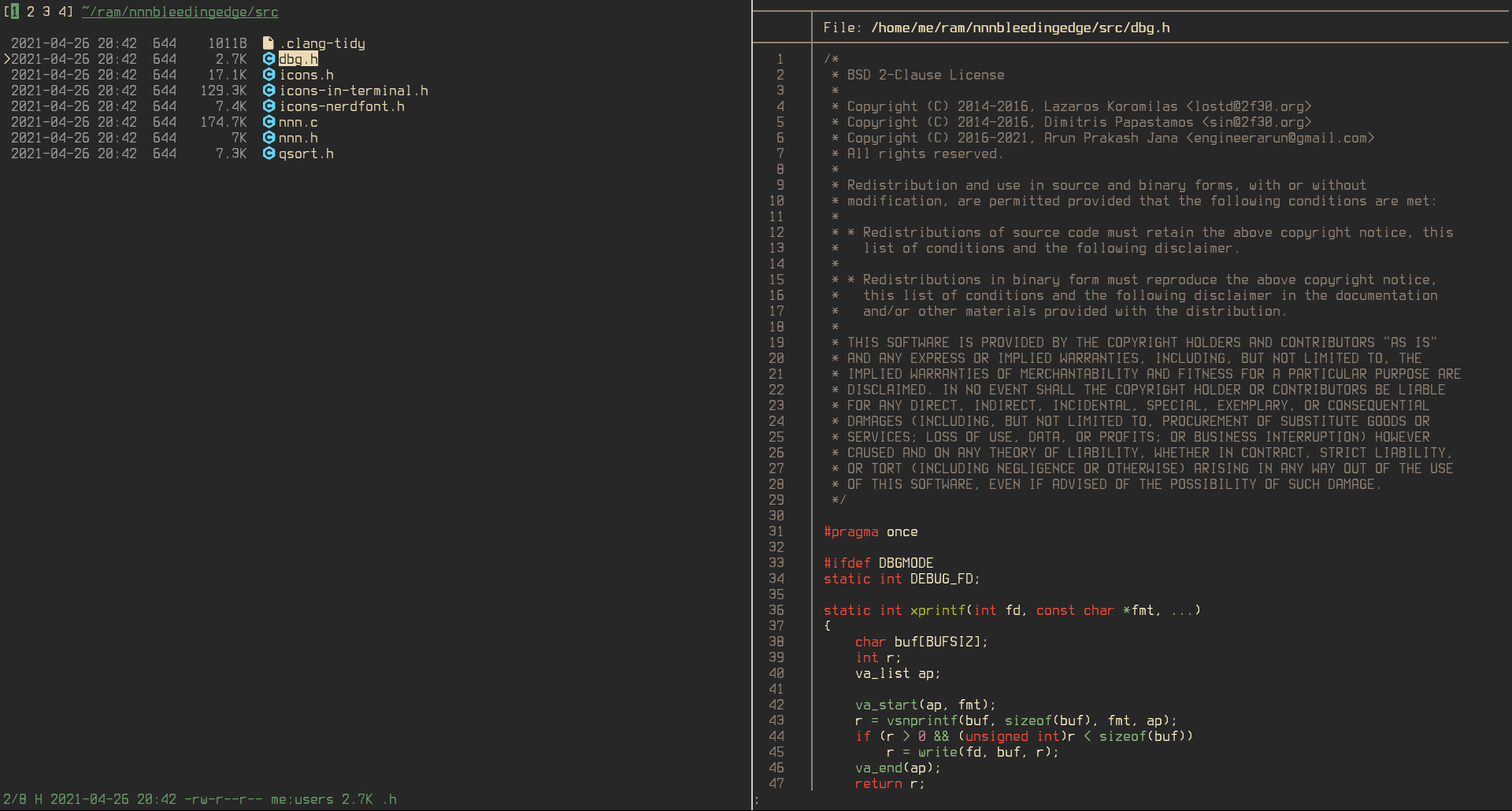Select the C icon next to dbg.h
Image resolution: width=1512 pixels, height=811 pixels.
click(x=269, y=59)
